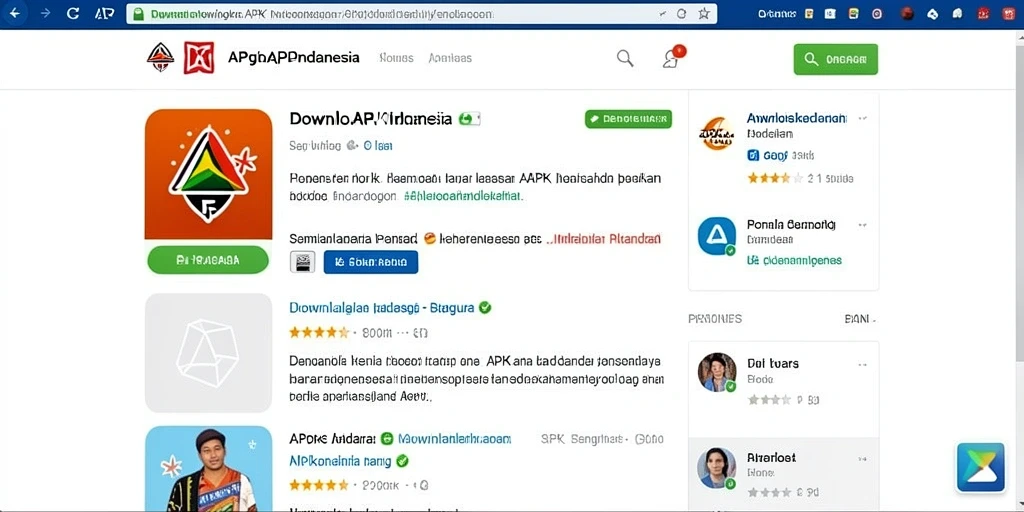Open the 'Aomlaas' navigation item
Screen dimensions: 1024x512
pos(450,57)
